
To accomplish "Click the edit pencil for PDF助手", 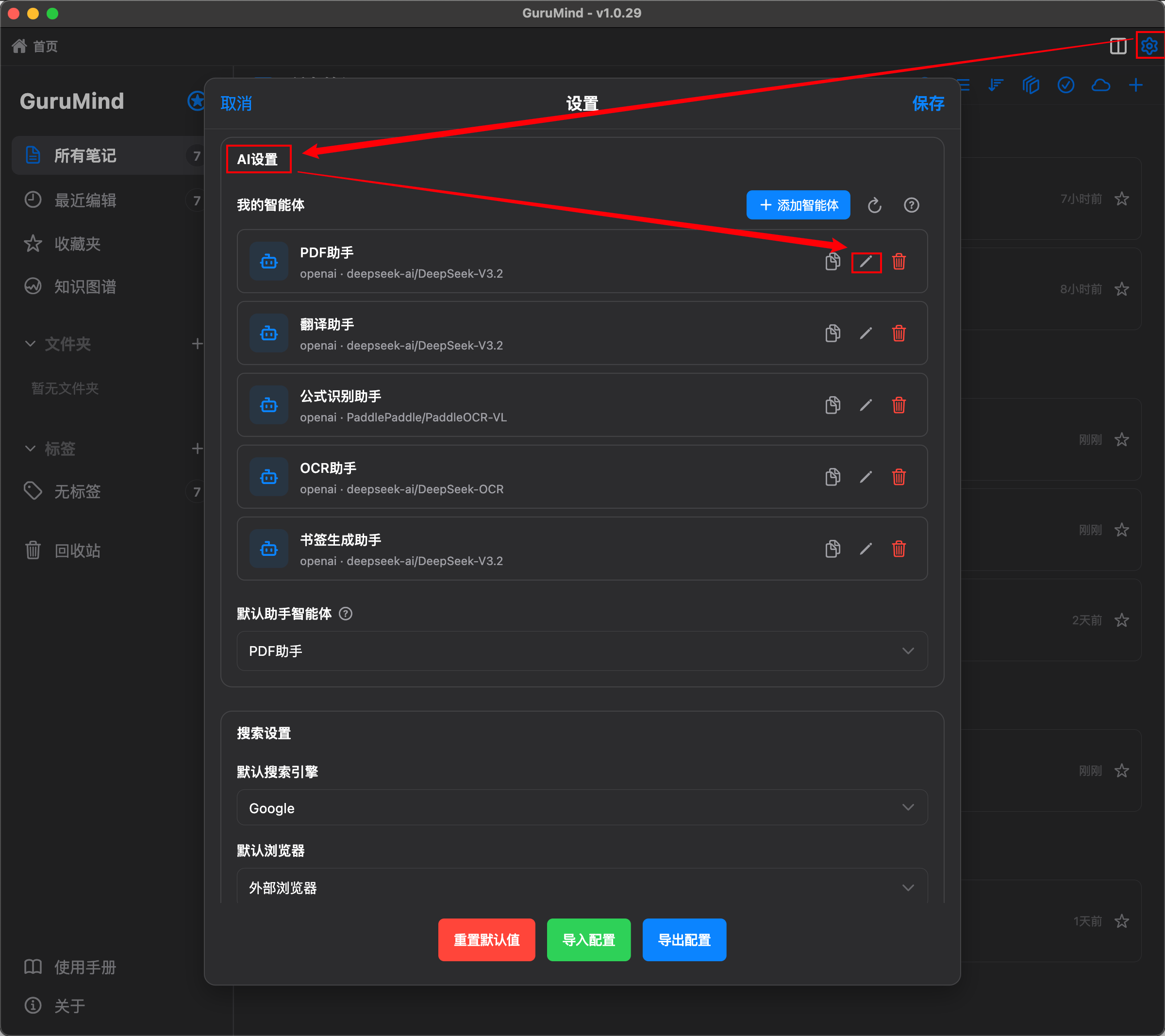I will pyautogui.click(x=865, y=262).
